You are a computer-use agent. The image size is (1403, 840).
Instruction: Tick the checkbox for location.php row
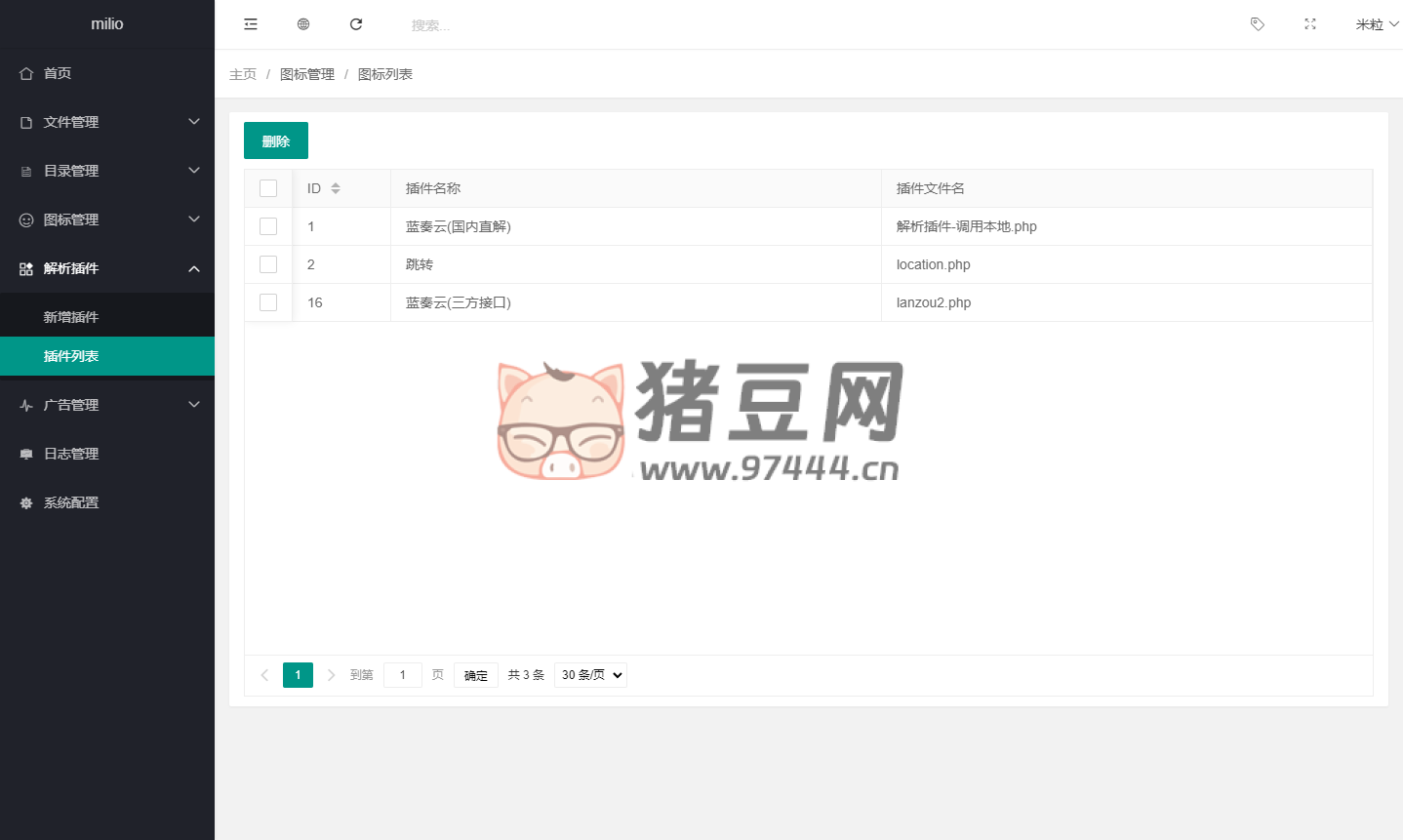pyautogui.click(x=268, y=264)
